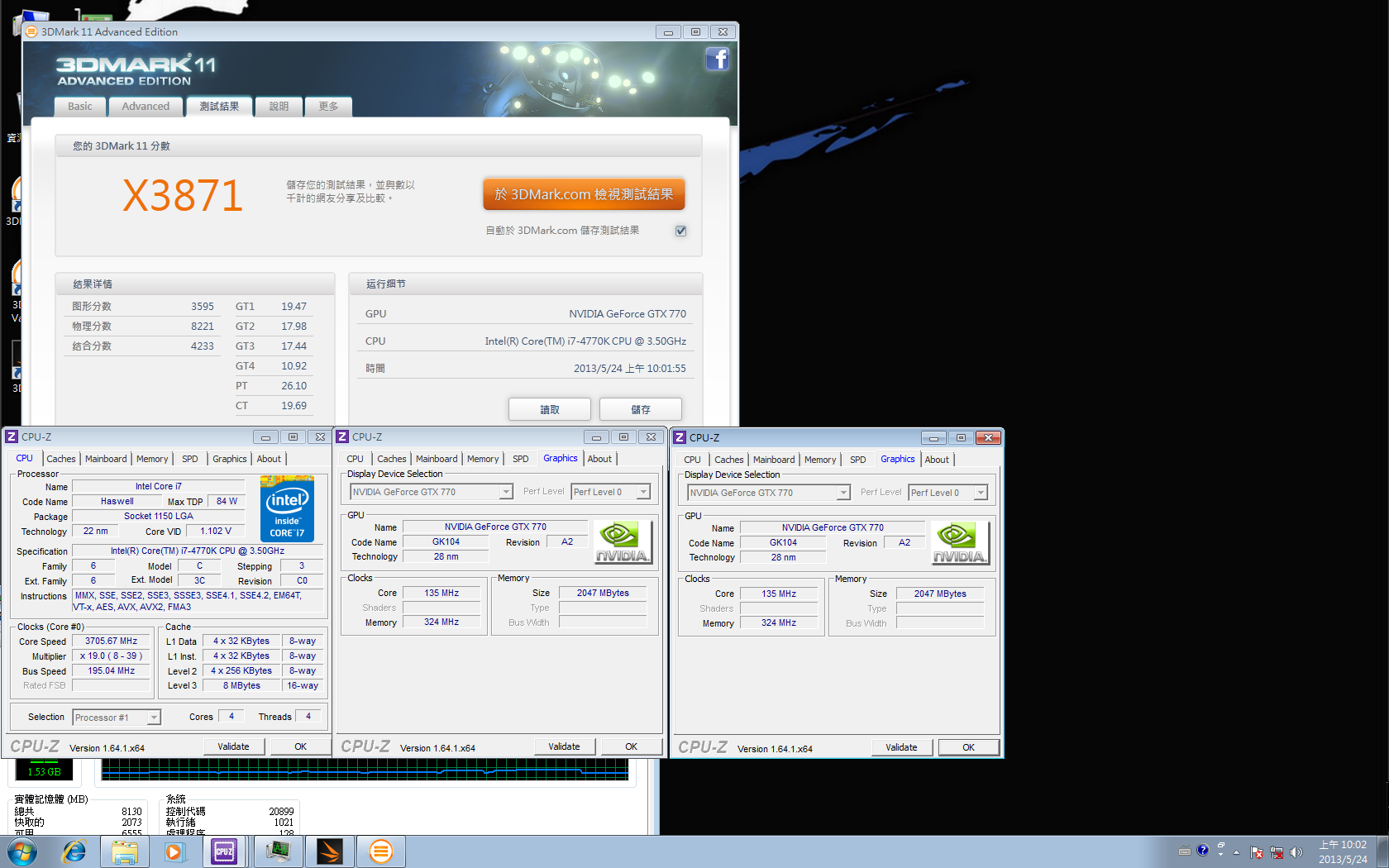Switch to Advanced tab in 3DMark 11
The height and width of the screenshot is (868, 1389).
point(146,107)
